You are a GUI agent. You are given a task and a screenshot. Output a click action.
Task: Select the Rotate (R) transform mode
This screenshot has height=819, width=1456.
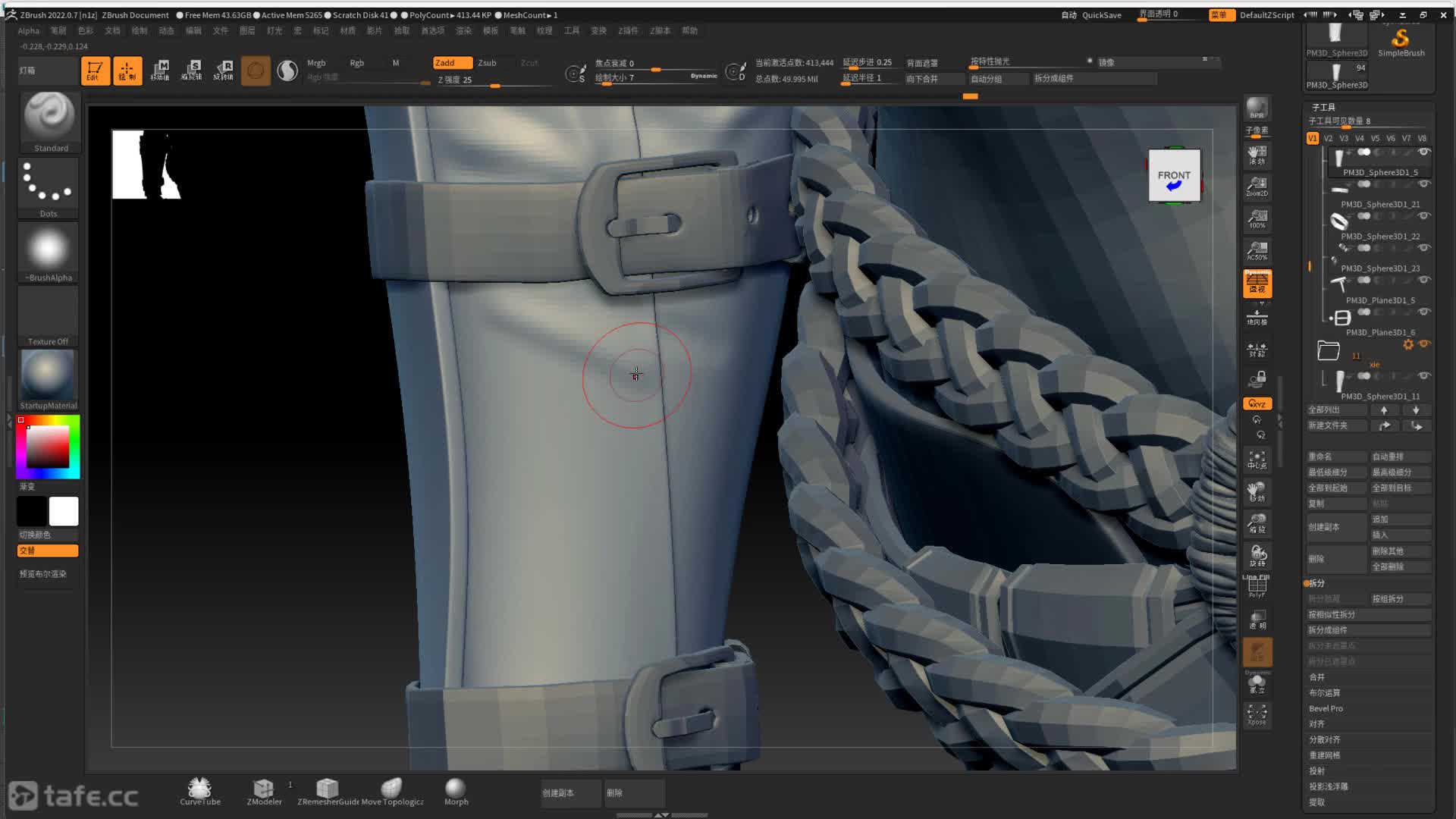pyautogui.click(x=224, y=71)
